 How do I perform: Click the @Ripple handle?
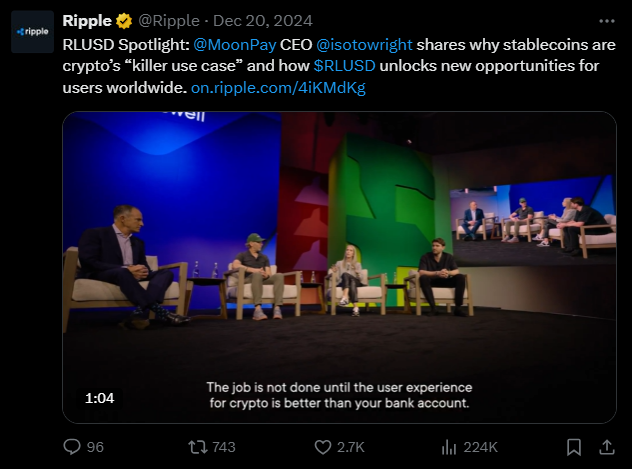(170, 21)
